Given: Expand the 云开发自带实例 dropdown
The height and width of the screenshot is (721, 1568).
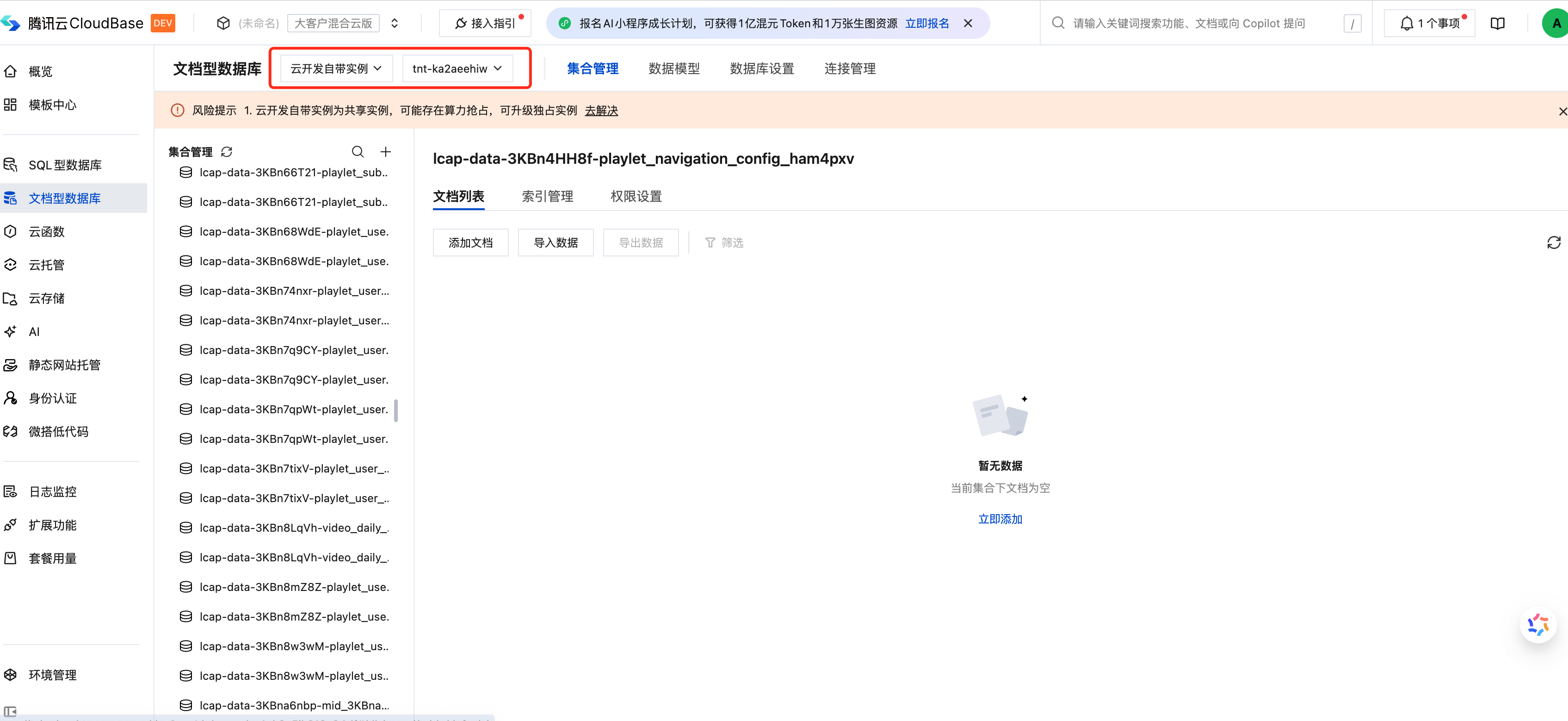Looking at the screenshot, I should pyautogui.click(x=336, y=68).
